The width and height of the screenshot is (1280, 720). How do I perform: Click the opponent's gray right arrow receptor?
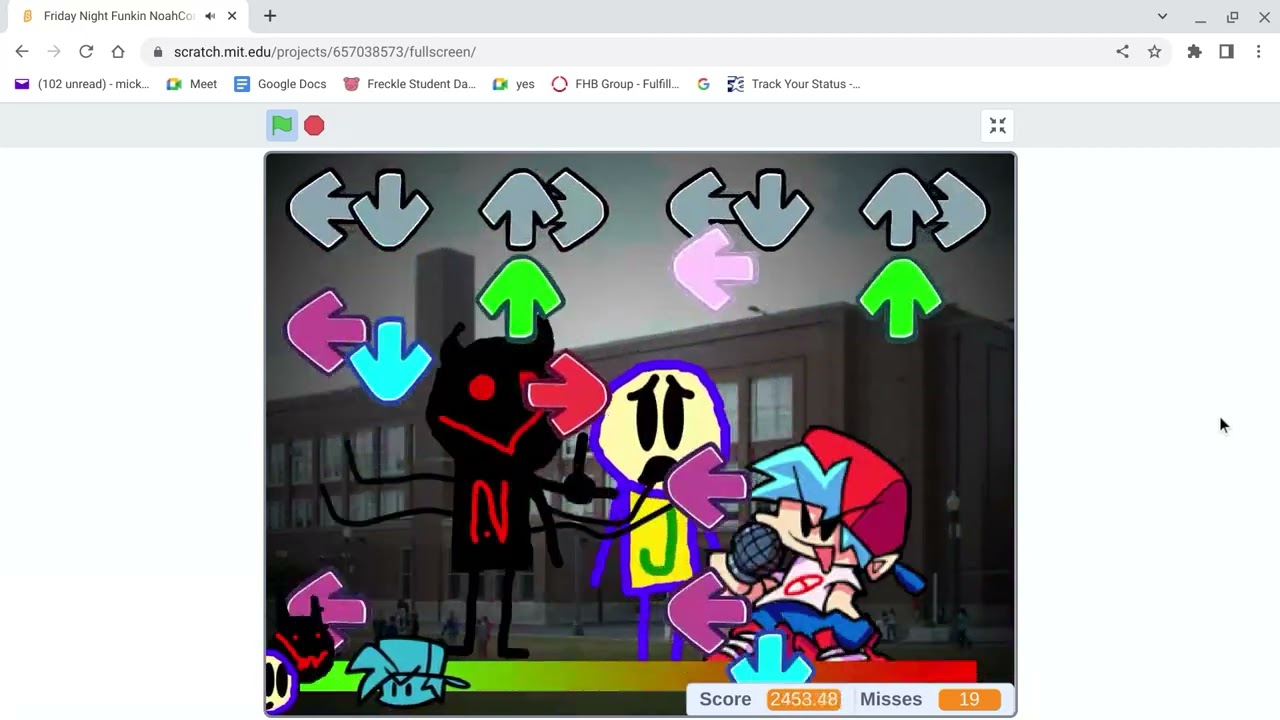(x=578, y=209)
